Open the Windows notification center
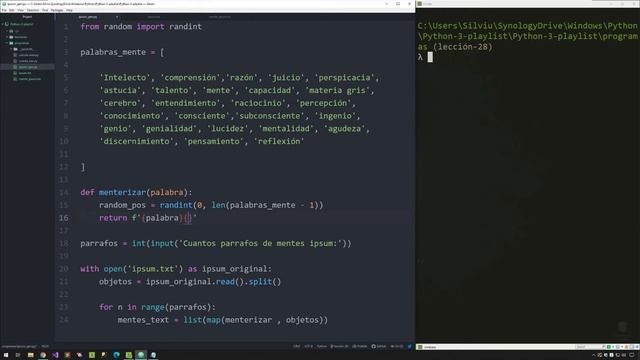Screen dimensions: 640x360 [x=632, y=355]
